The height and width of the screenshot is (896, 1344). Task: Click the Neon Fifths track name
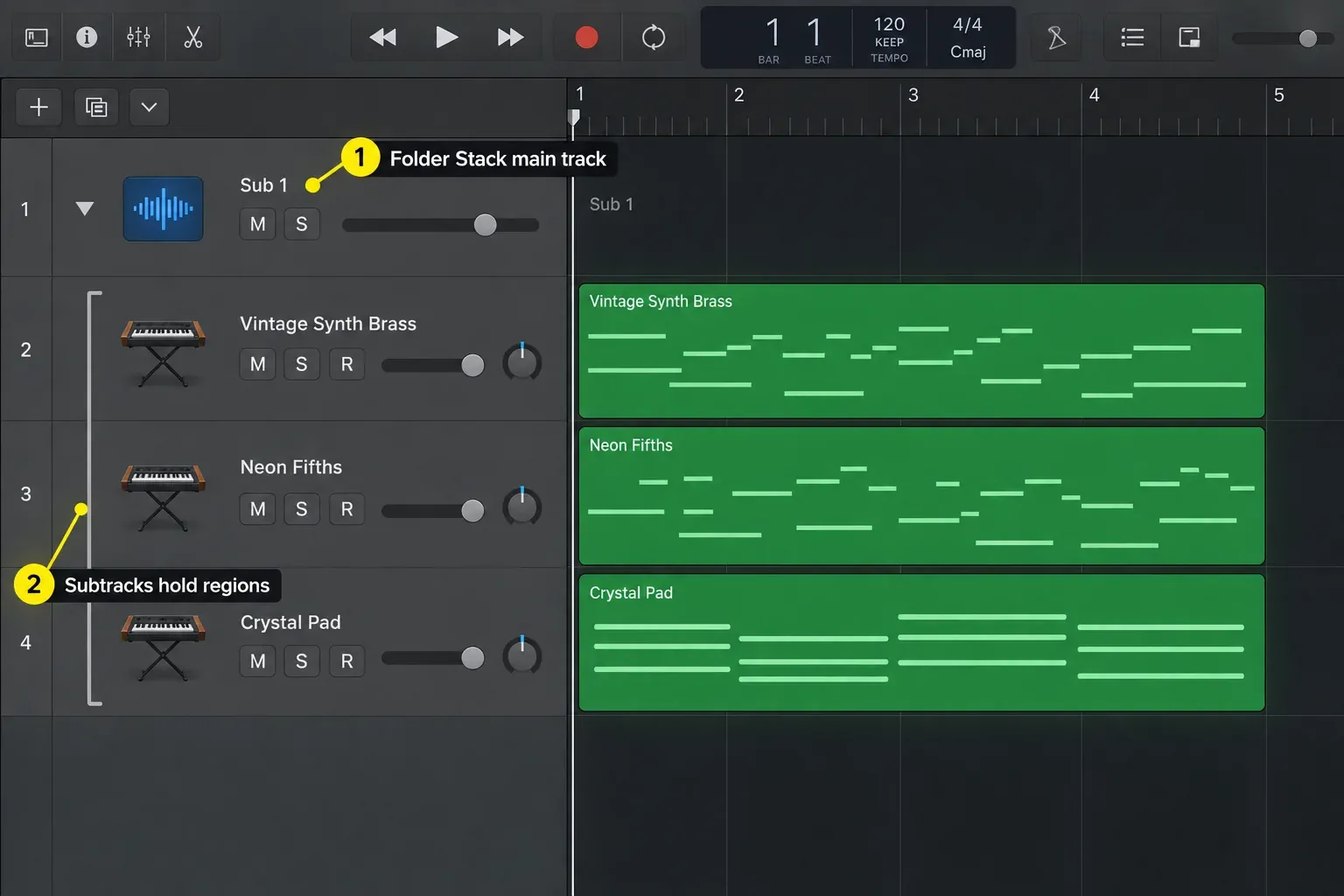[x=291, y=467]
